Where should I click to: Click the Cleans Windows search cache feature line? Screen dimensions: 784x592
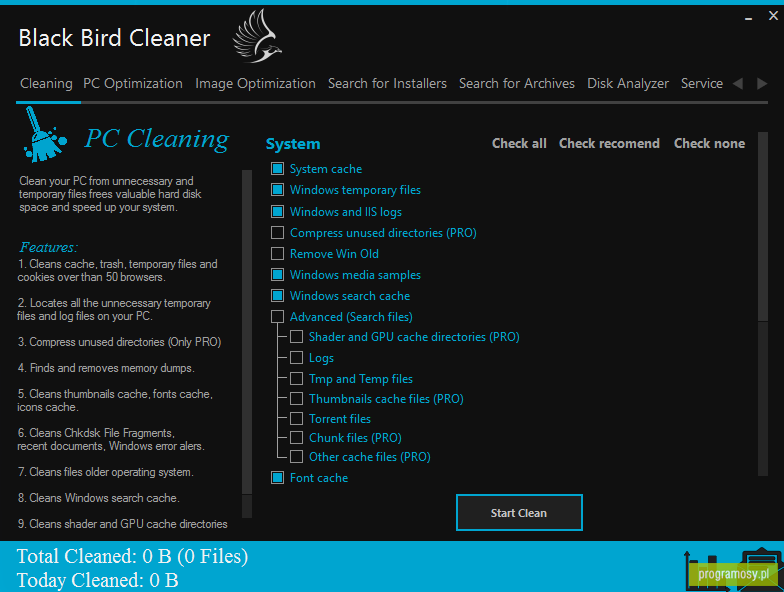98,498
